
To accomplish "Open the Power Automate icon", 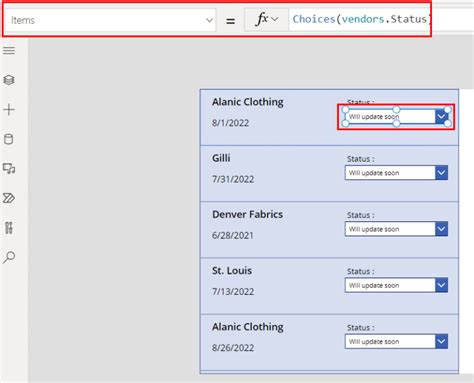I will pos(9,198).
